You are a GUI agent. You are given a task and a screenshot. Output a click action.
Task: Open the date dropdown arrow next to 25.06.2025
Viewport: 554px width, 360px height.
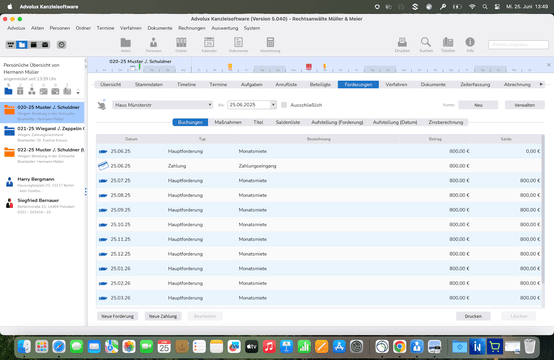click(x=273, y=105)
